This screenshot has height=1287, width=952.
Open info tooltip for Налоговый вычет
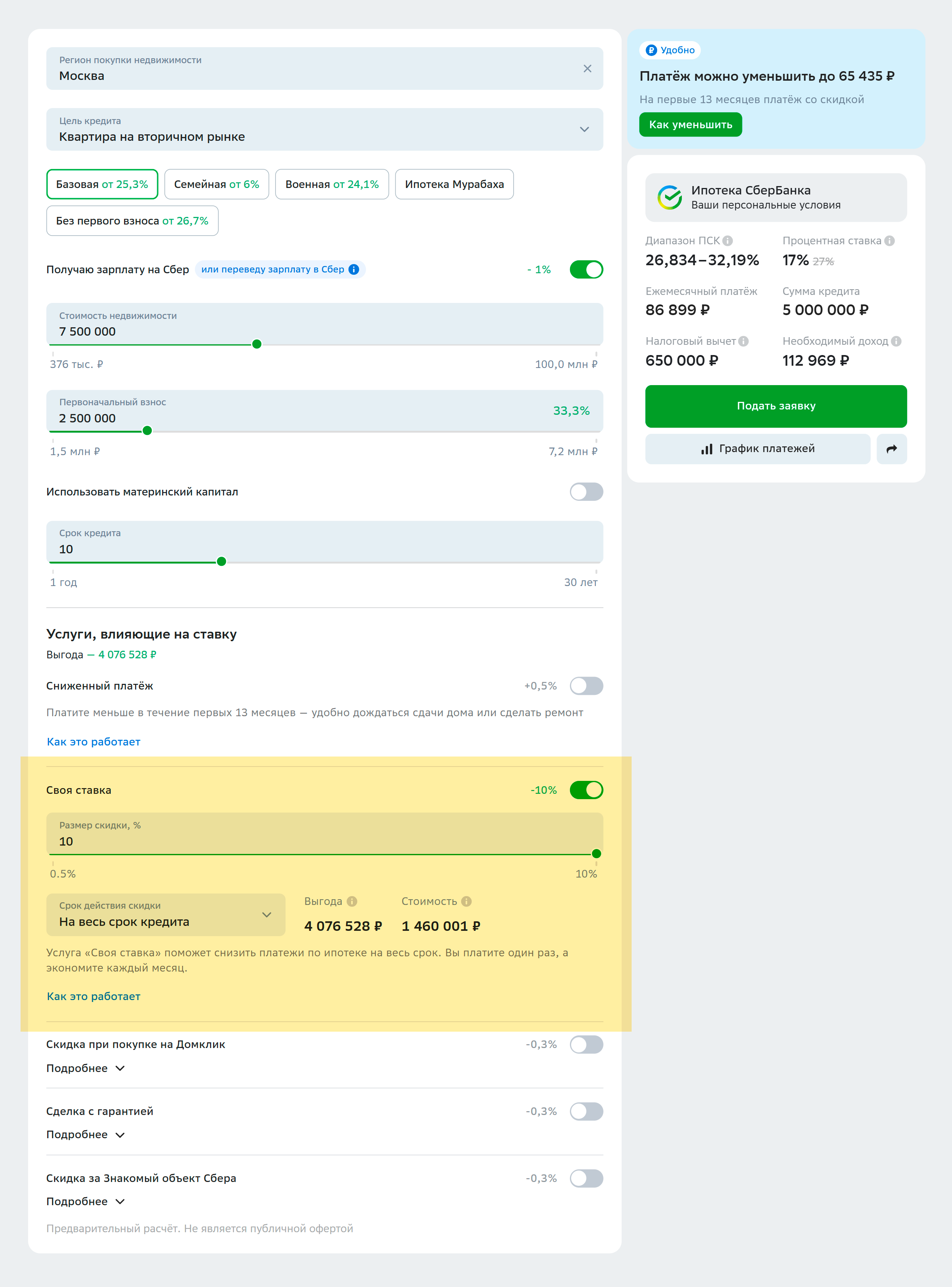tap(743, 341)
